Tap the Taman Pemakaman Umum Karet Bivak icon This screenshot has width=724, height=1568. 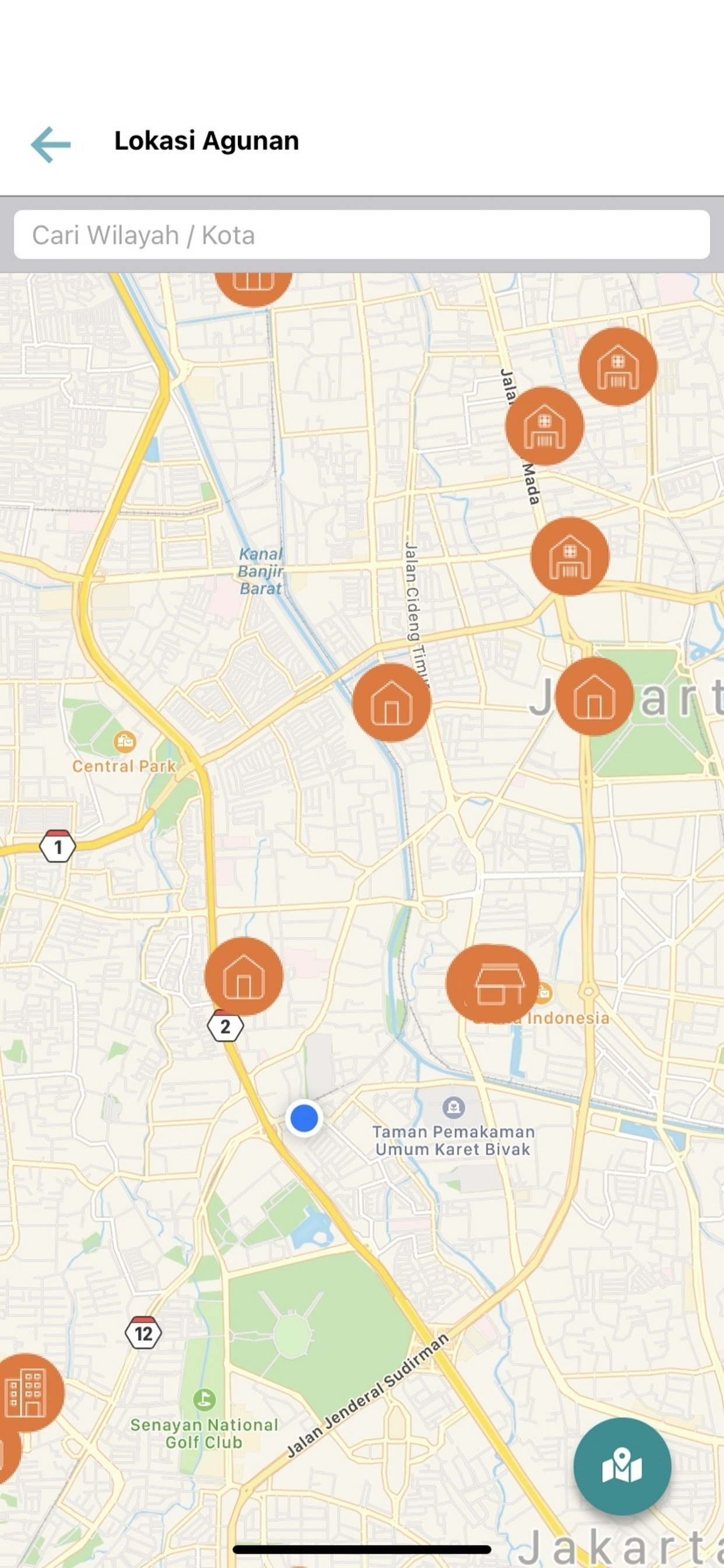454,1107
